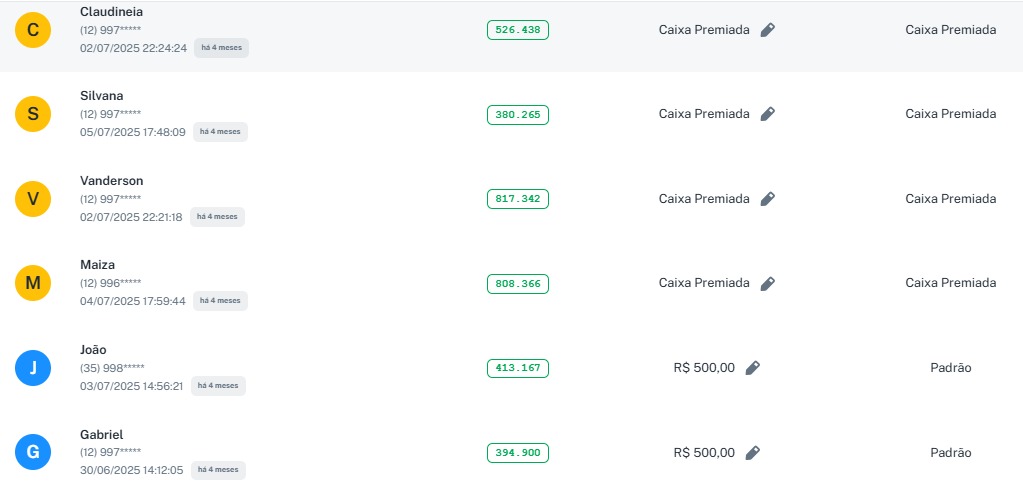Open the name Vanderson

pyautogui.click(x=111, y=181)
